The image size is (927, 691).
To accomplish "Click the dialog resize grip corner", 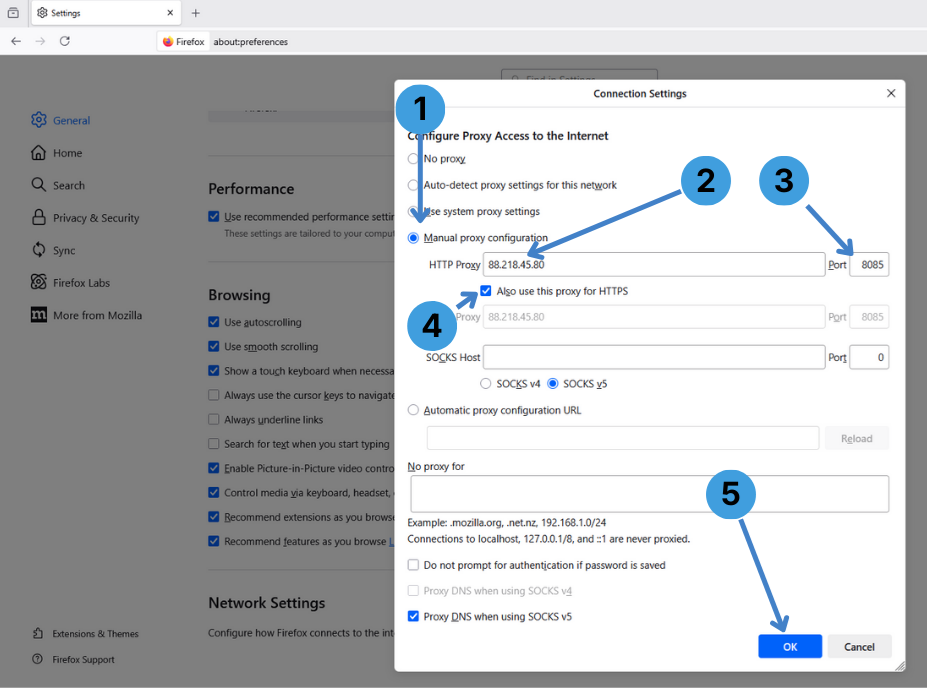I will coord(900,666).
